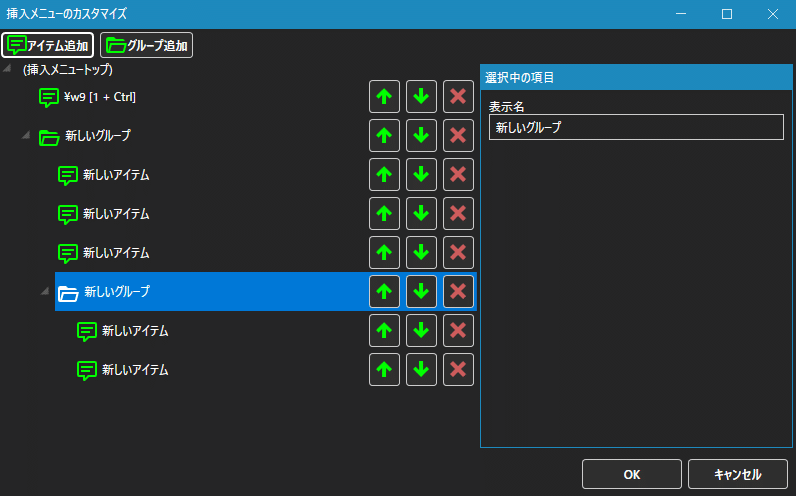Move up the last 新しいアイテム in the tree
The image size is (796, 496).
[384, 370]
